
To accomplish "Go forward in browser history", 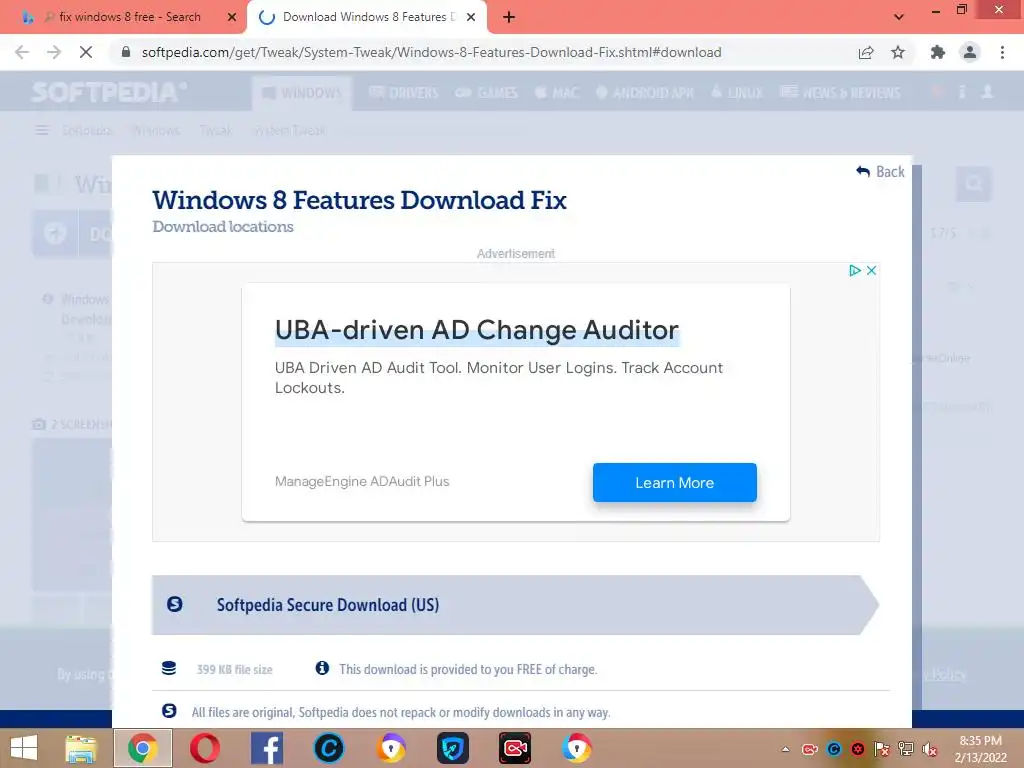I will click(54, 52).
